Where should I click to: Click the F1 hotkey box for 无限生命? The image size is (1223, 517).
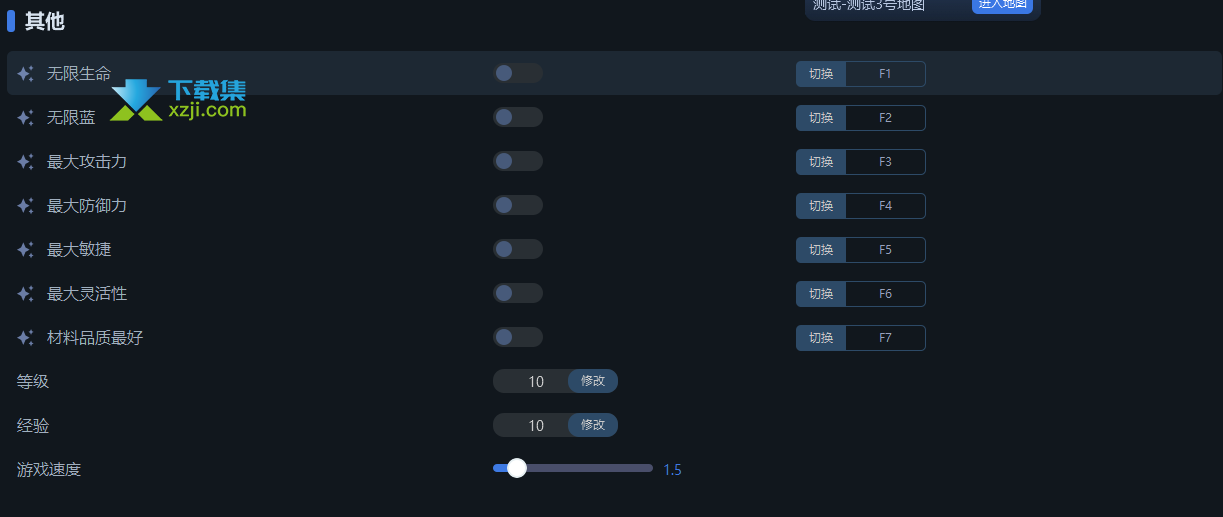tap(885, 74)
